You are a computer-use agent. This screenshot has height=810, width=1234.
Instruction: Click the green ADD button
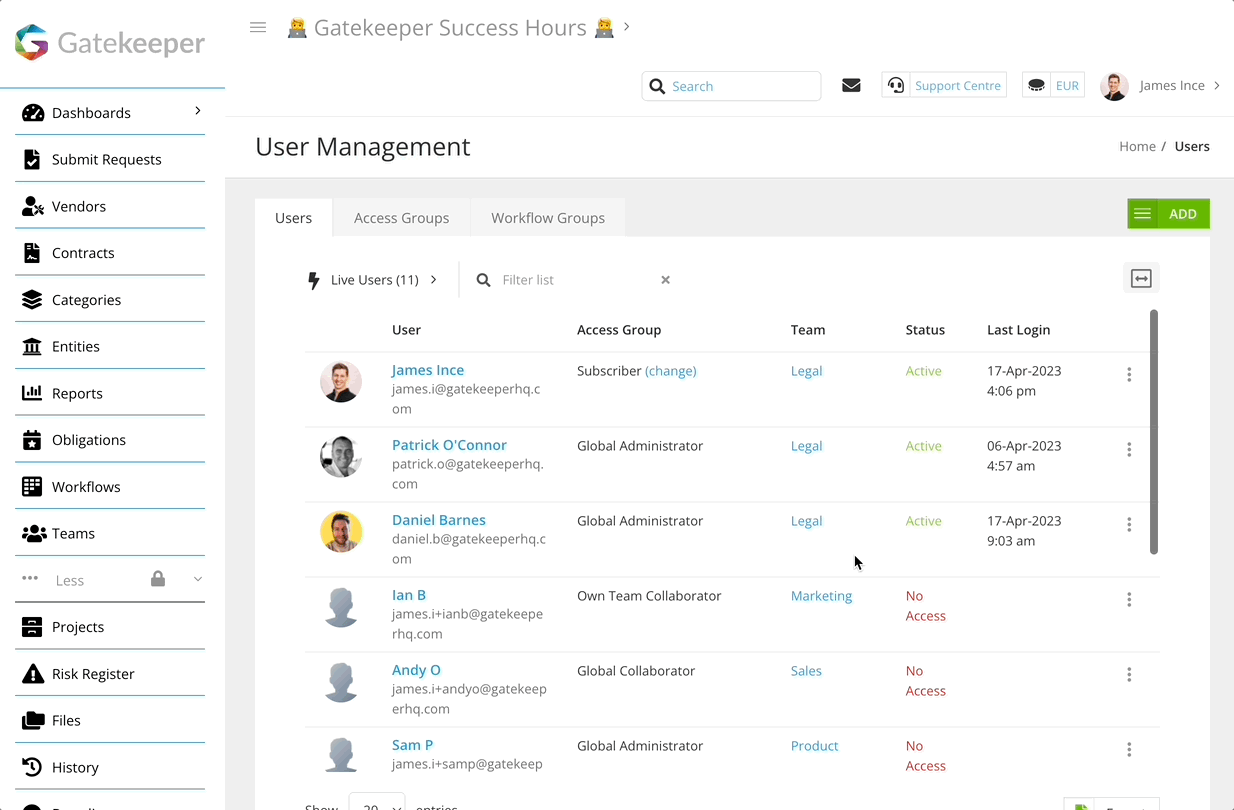1183,214
